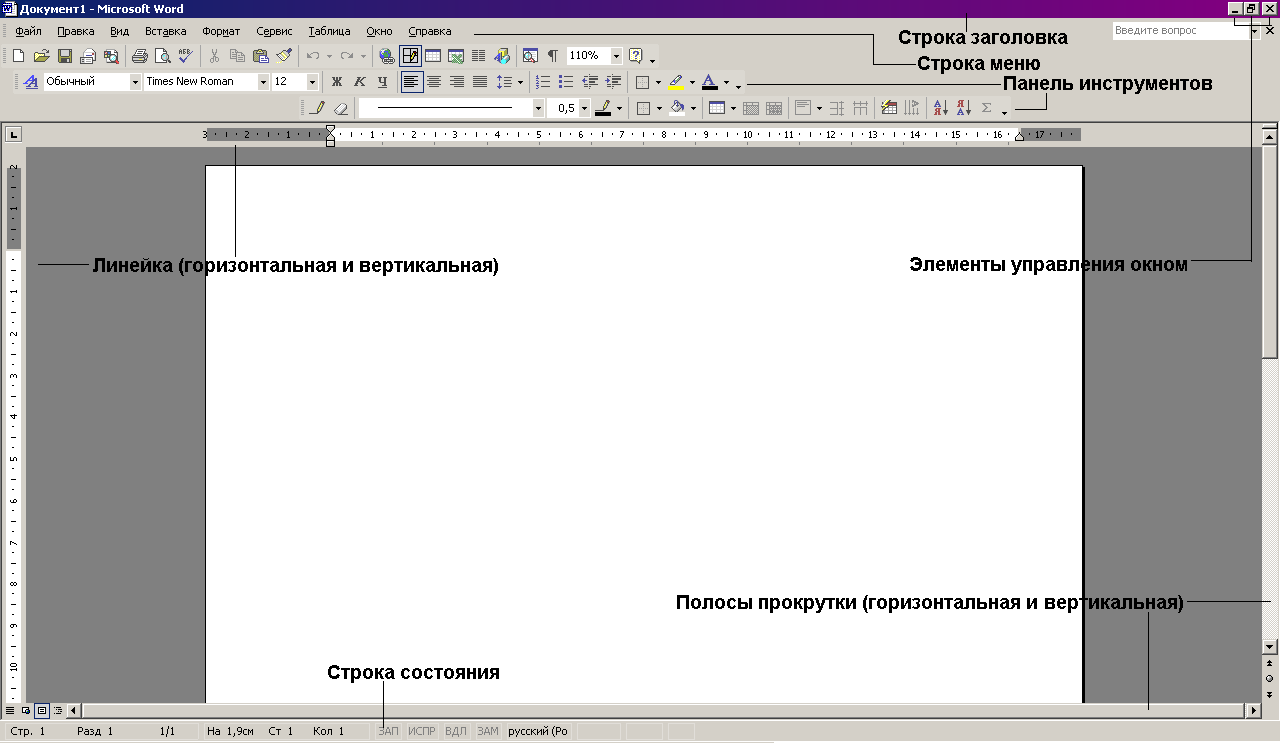Apply the font color button

[x=709, y=82]
